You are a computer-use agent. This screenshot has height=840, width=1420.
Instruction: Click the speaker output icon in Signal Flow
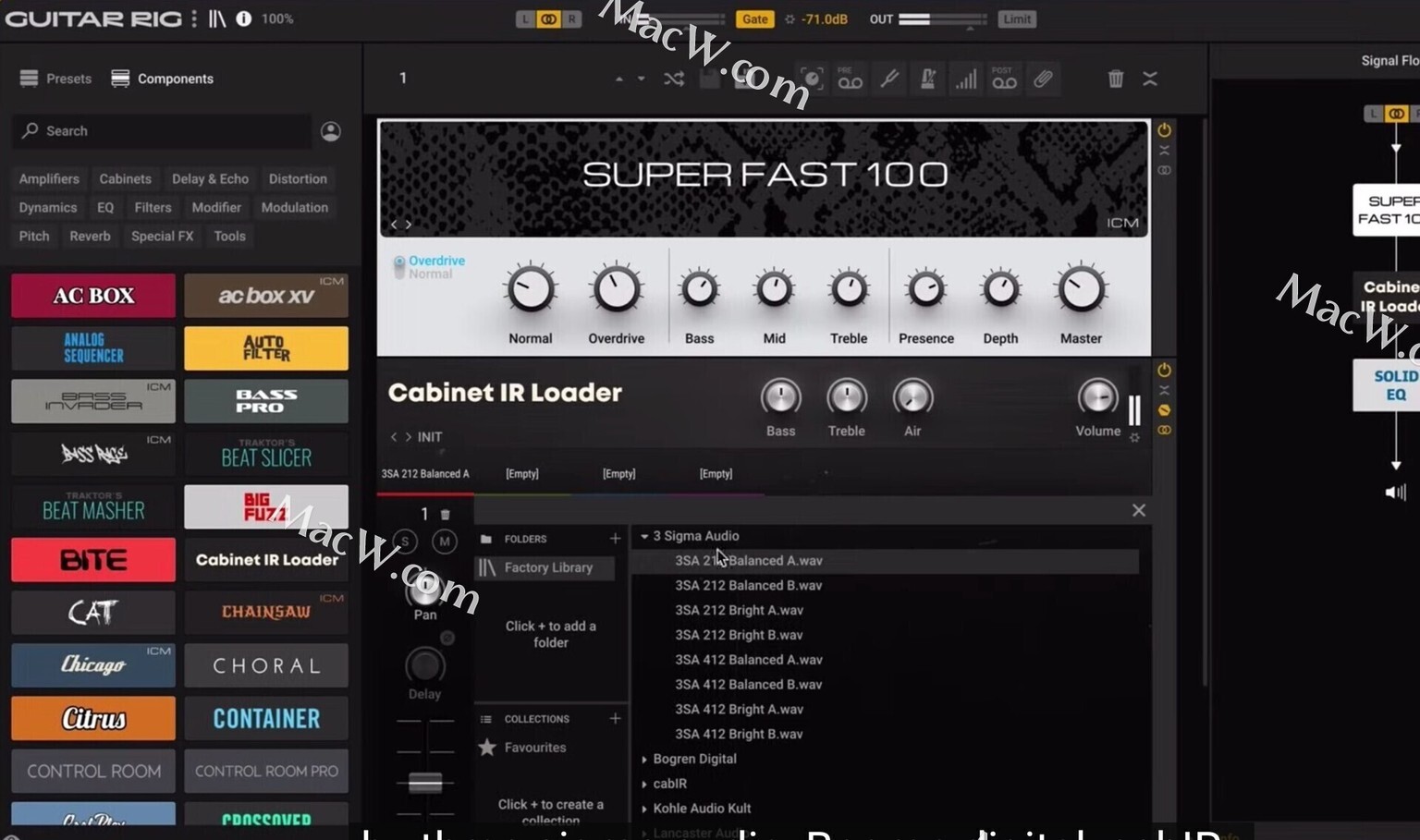point(1396,493)
